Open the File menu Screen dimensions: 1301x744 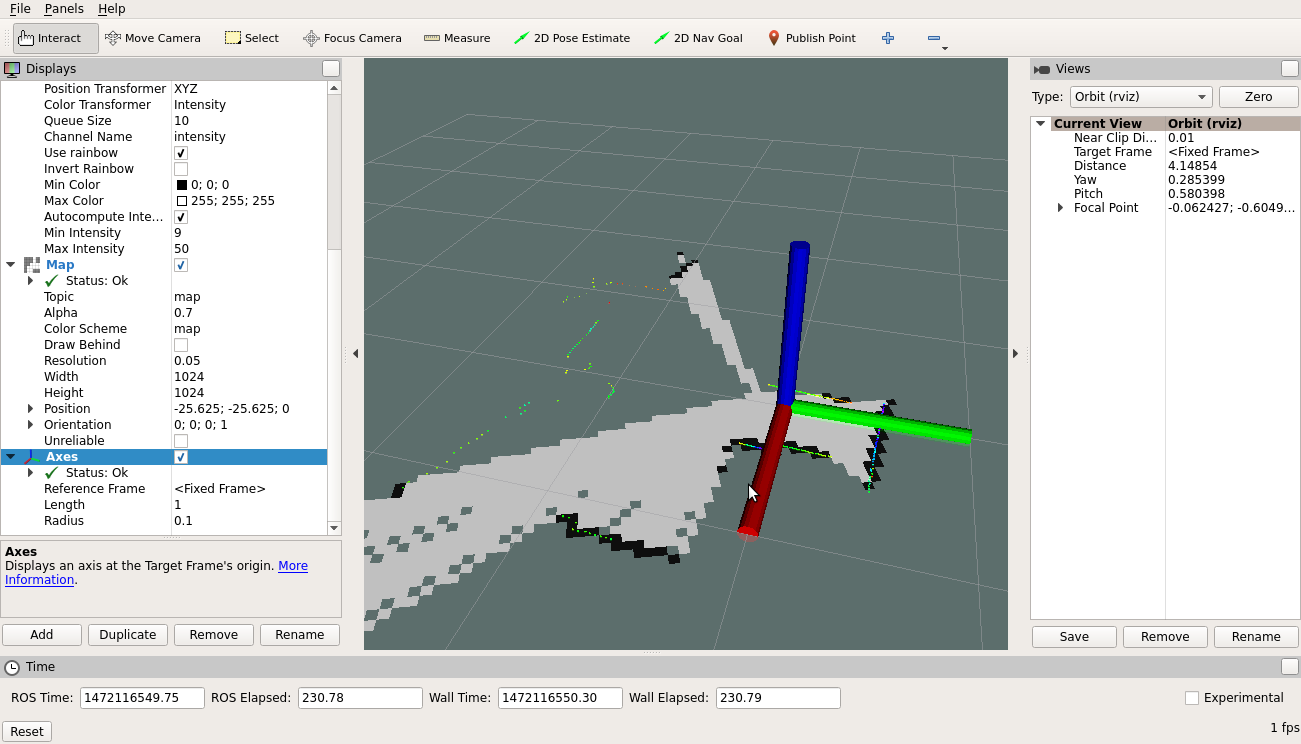[20, 8]
